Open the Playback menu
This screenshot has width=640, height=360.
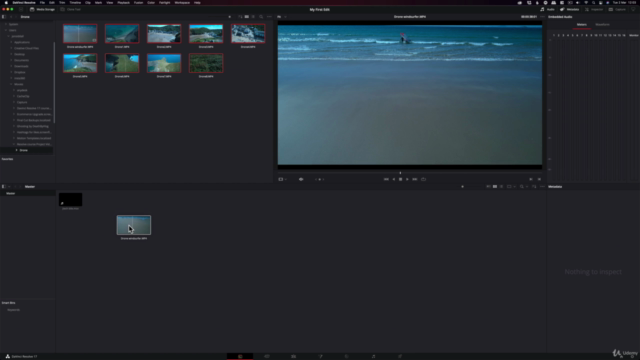click(123, 2)
